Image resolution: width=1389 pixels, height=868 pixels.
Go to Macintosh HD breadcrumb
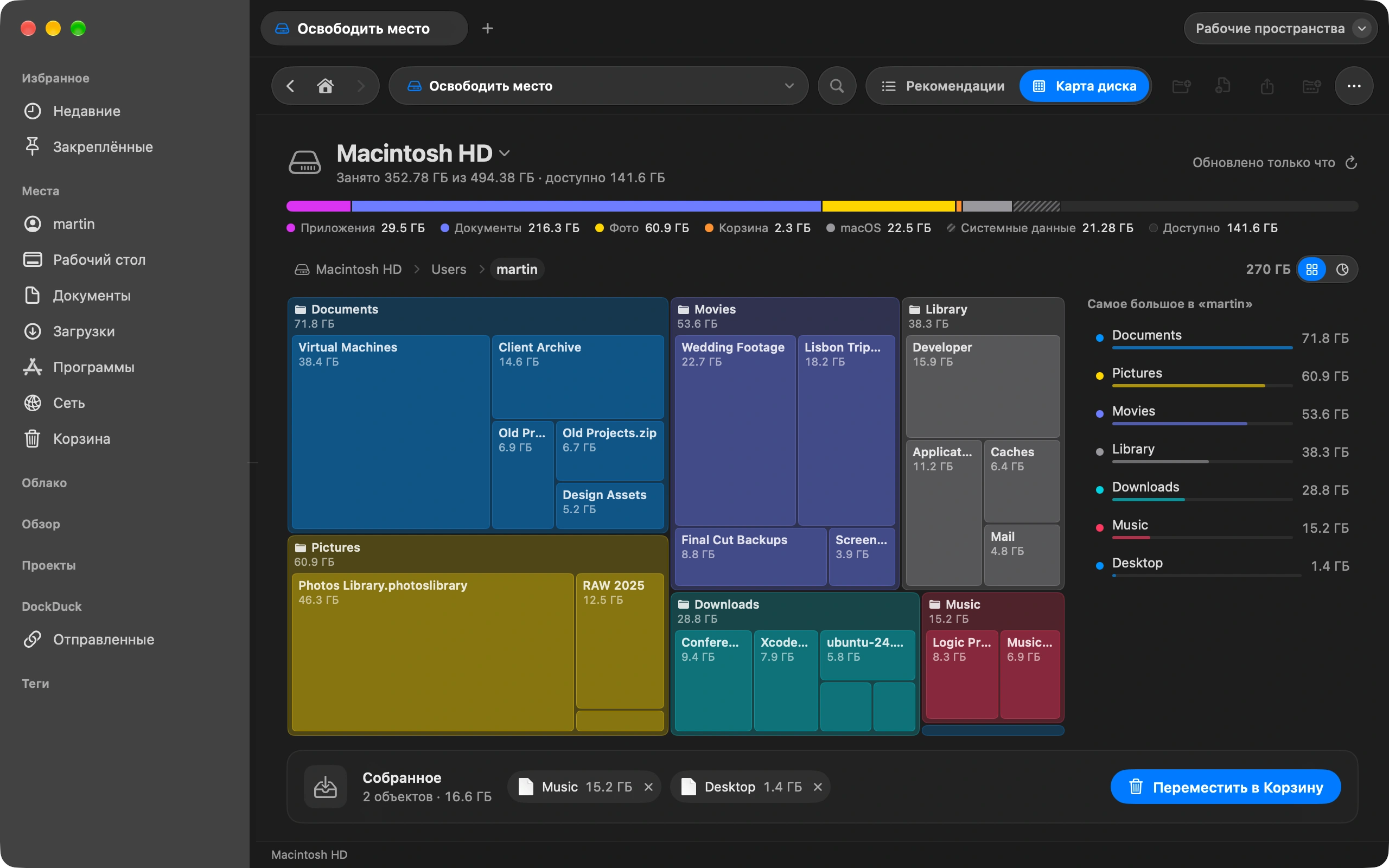348,269
